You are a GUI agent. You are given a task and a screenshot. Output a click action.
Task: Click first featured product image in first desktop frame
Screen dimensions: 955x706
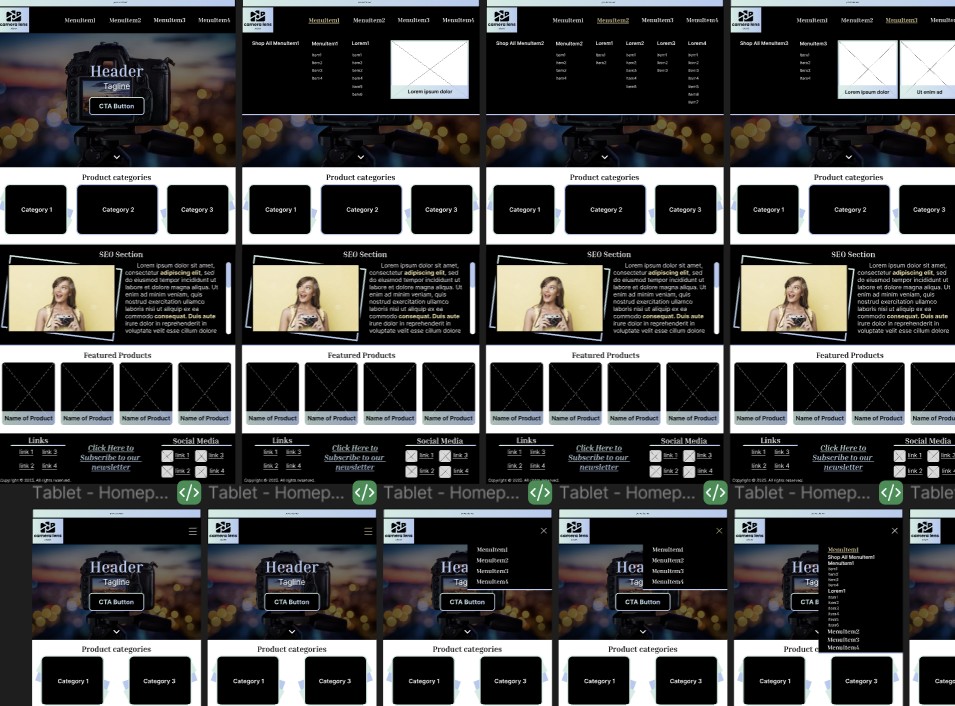point(28,387)
